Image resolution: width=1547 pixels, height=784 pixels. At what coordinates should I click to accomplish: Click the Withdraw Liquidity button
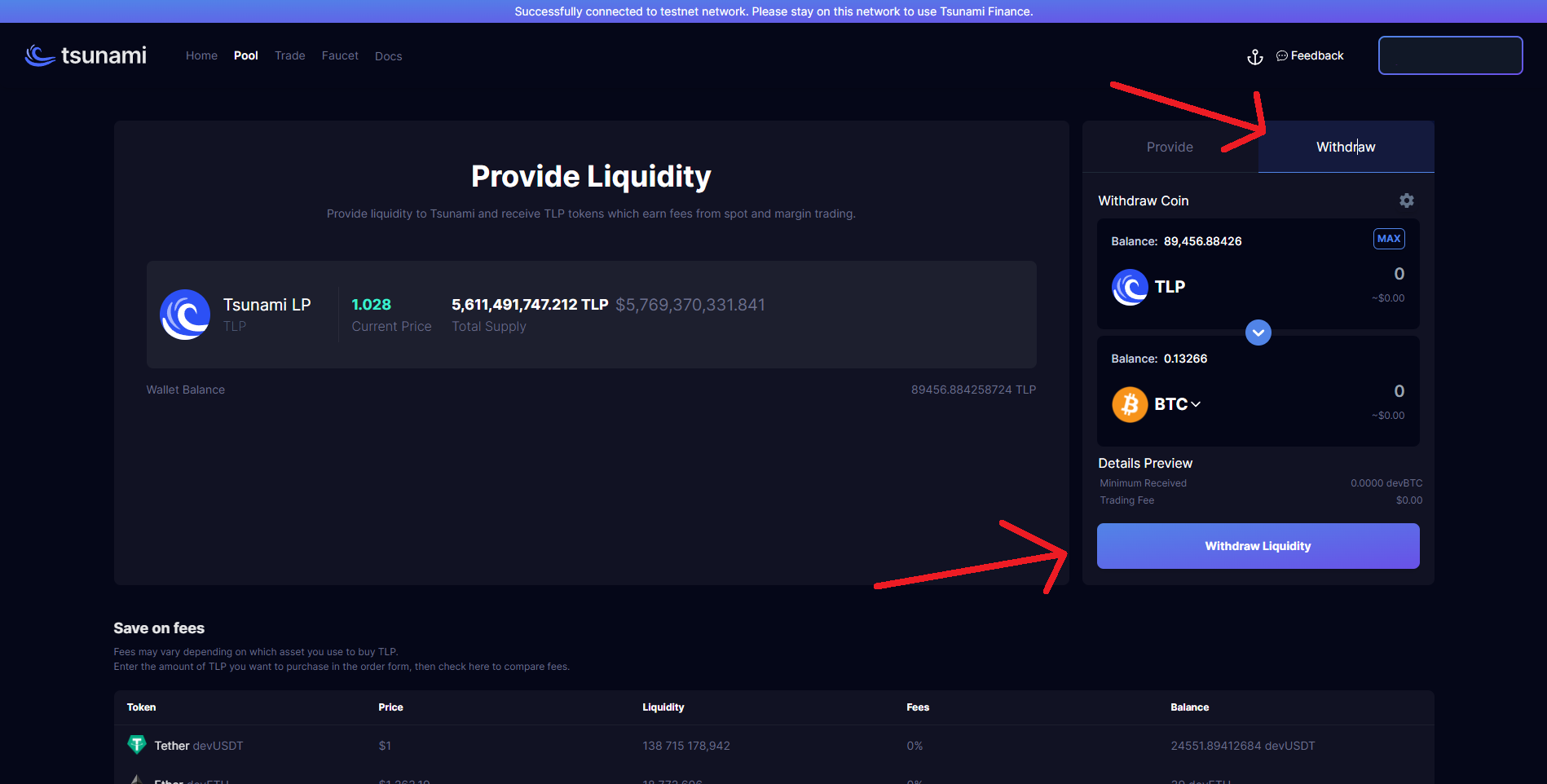tap(1258, 546)
